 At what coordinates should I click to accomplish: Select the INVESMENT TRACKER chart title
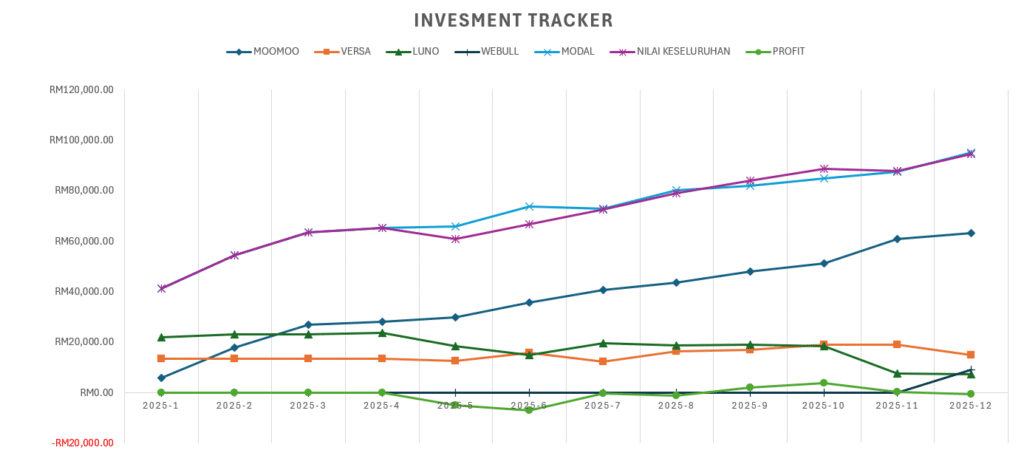point(513,20)
